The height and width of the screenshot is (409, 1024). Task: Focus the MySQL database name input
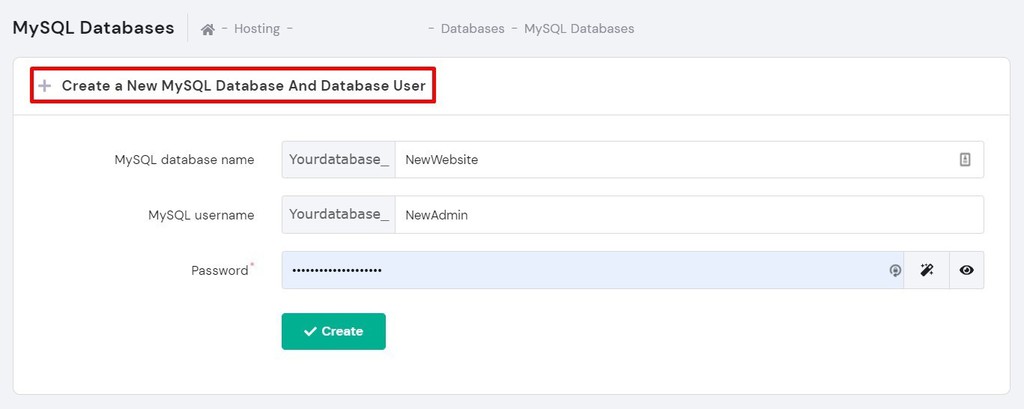tap(670, 159)
